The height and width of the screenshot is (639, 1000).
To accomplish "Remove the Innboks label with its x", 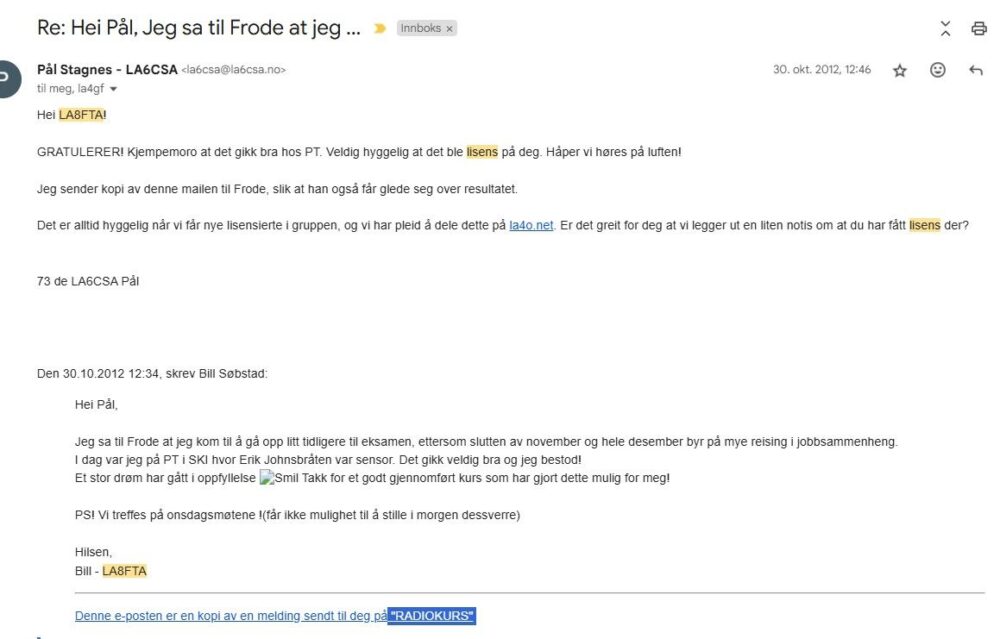I will (x=450, y=29).
